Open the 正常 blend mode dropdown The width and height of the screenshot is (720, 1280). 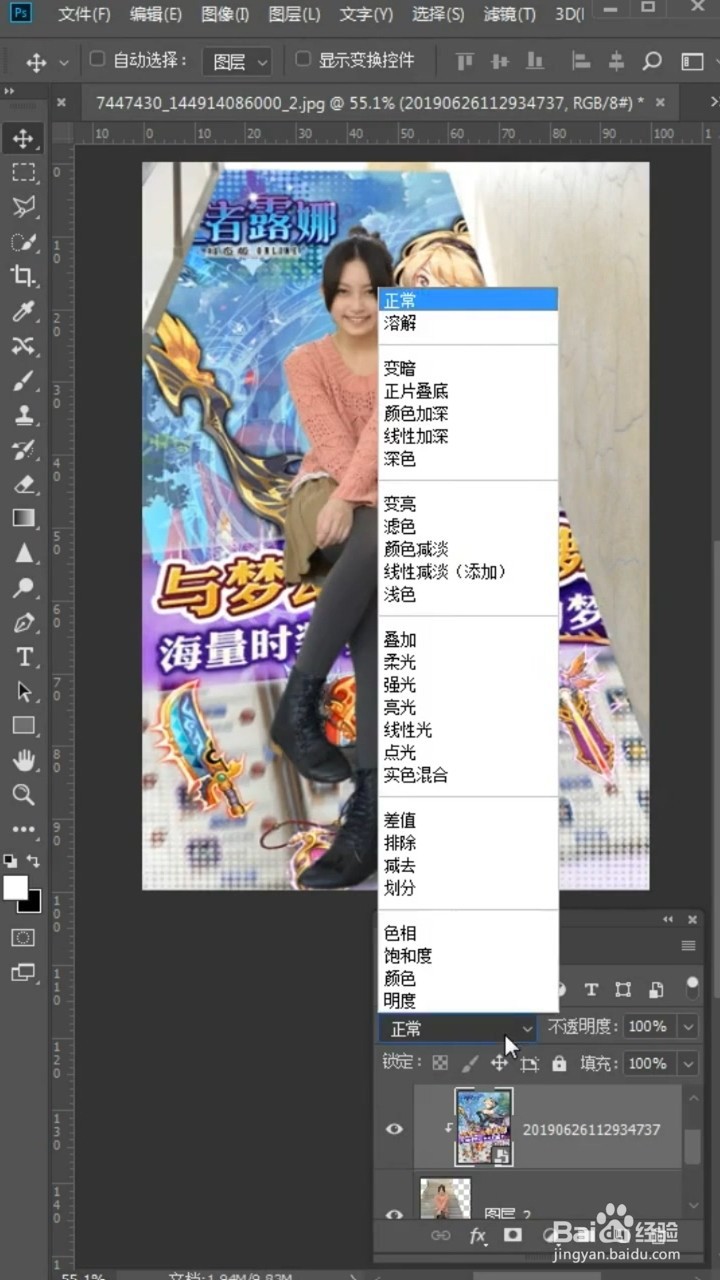[x=458, y=1028]
